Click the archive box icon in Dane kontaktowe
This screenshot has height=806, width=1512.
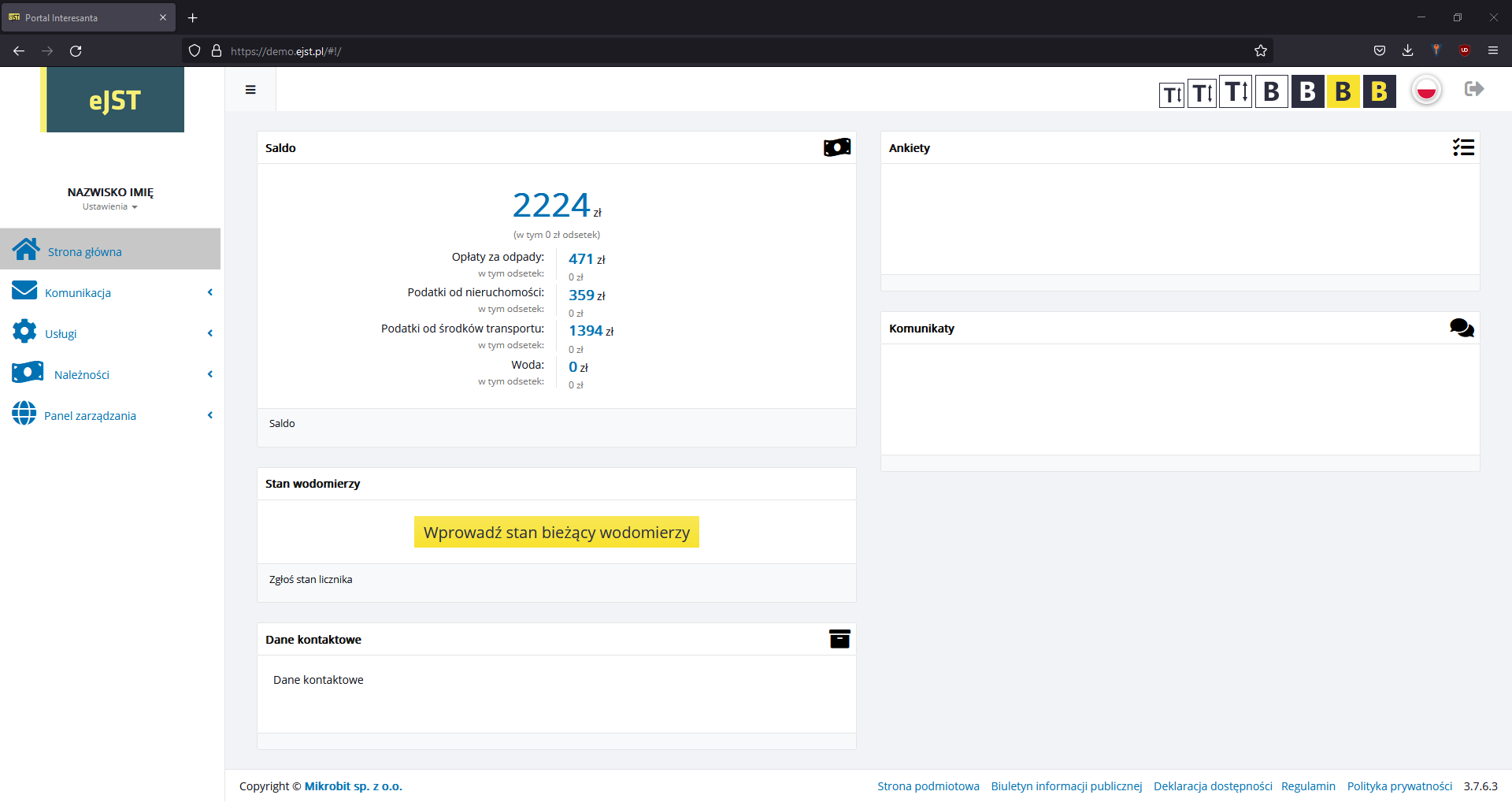(839, 639)
